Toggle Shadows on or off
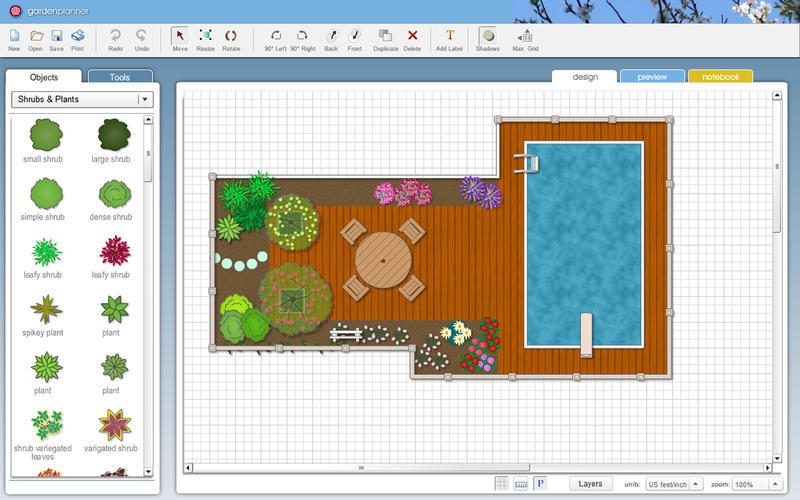800x500 pixels. point(487,39)
